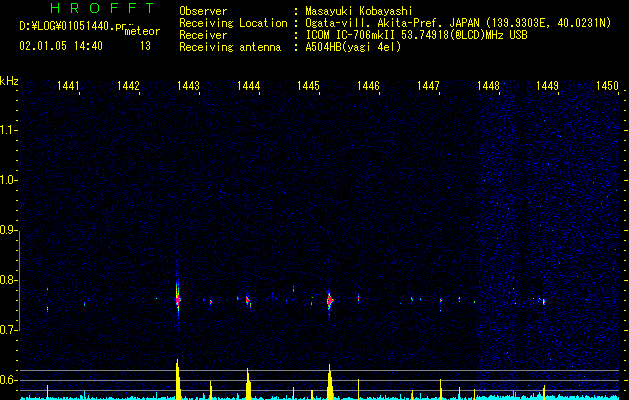Click the 0.8 kHz frequency label

click(8, 280)
